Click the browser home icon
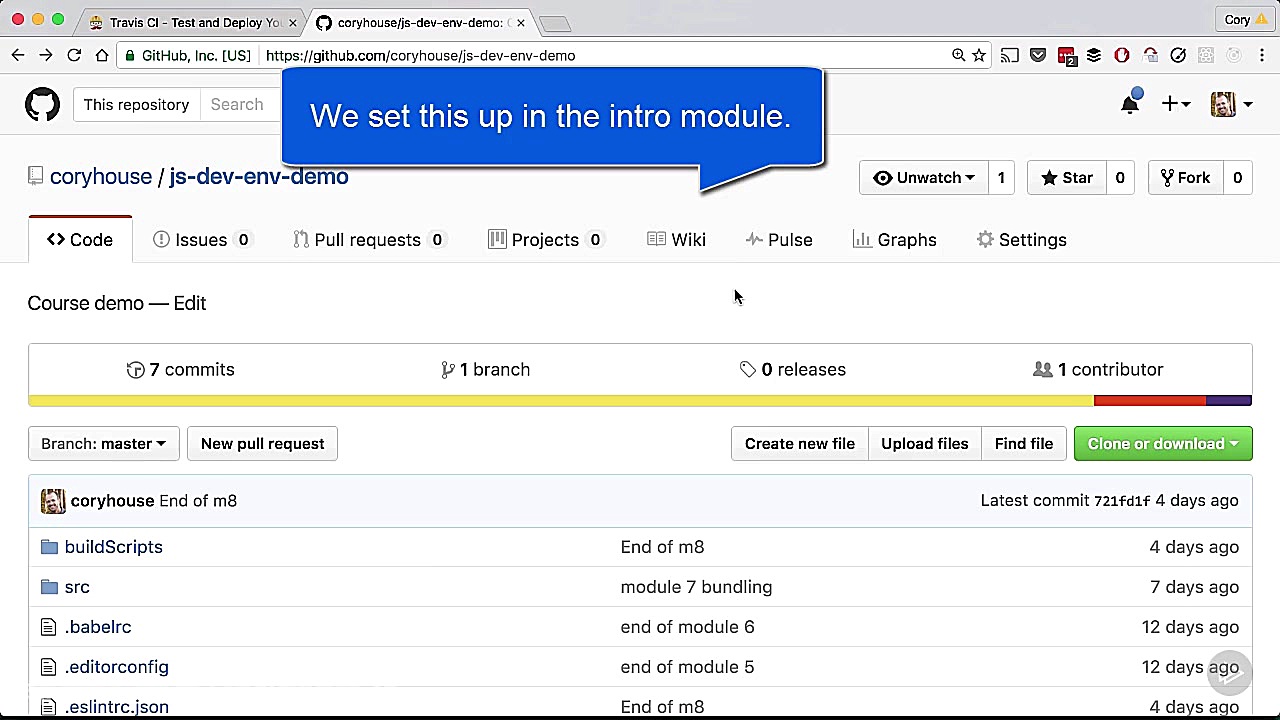 [x=102, y=55]
